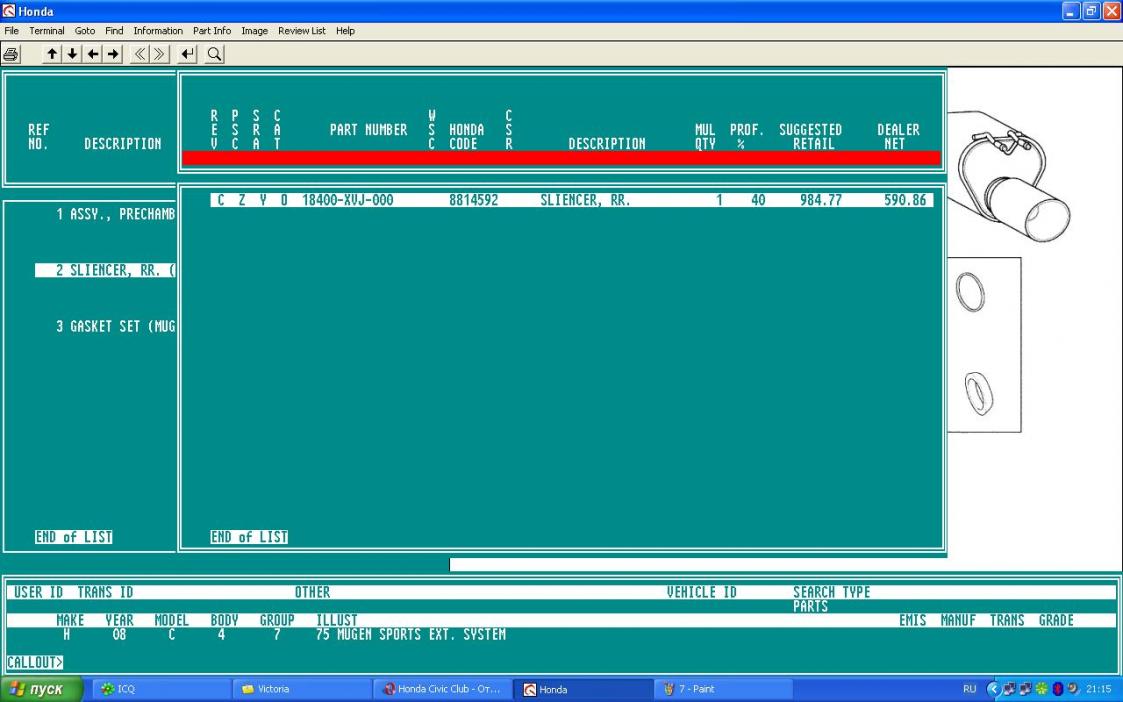This screenshot has width=1123, height=702.
Task: Click the Print toolbar icon
Action: tap(11, 54)
